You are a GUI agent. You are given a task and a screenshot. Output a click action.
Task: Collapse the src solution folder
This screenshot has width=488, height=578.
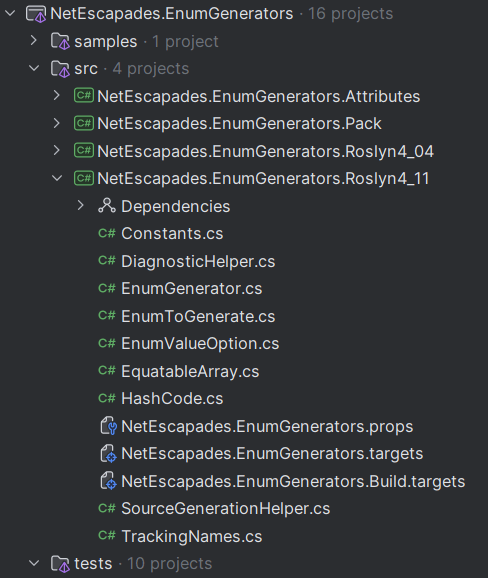tap(34, 69)
